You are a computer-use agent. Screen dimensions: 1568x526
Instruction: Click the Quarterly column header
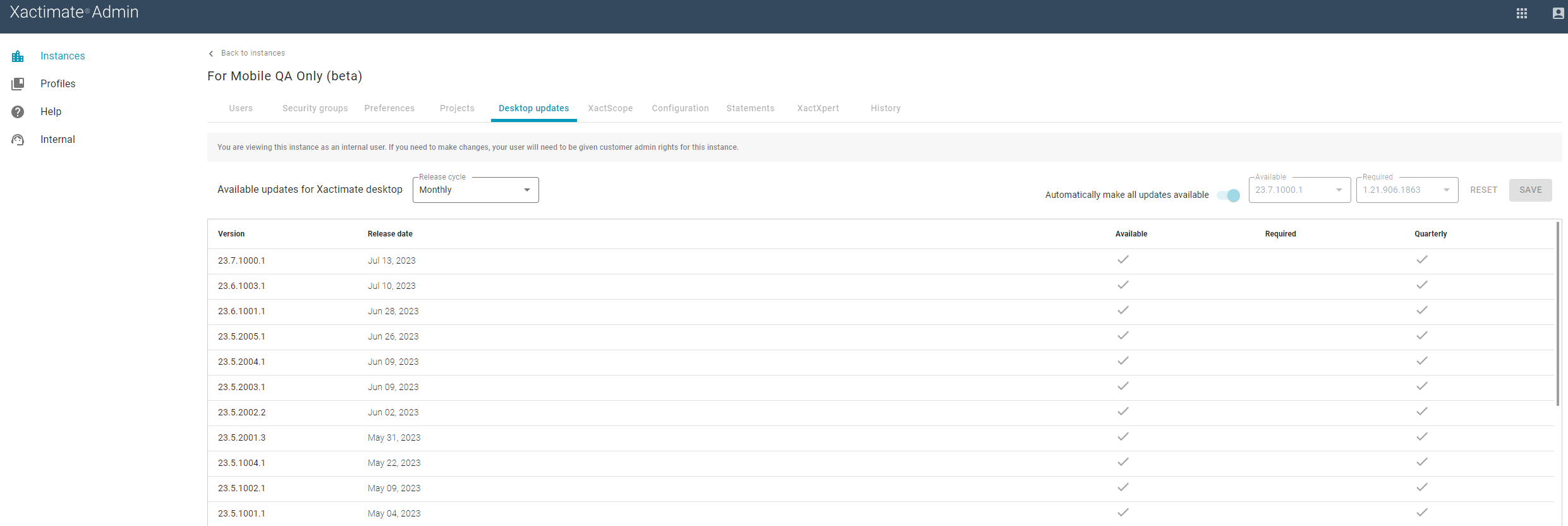click(x=1431, y=234)
